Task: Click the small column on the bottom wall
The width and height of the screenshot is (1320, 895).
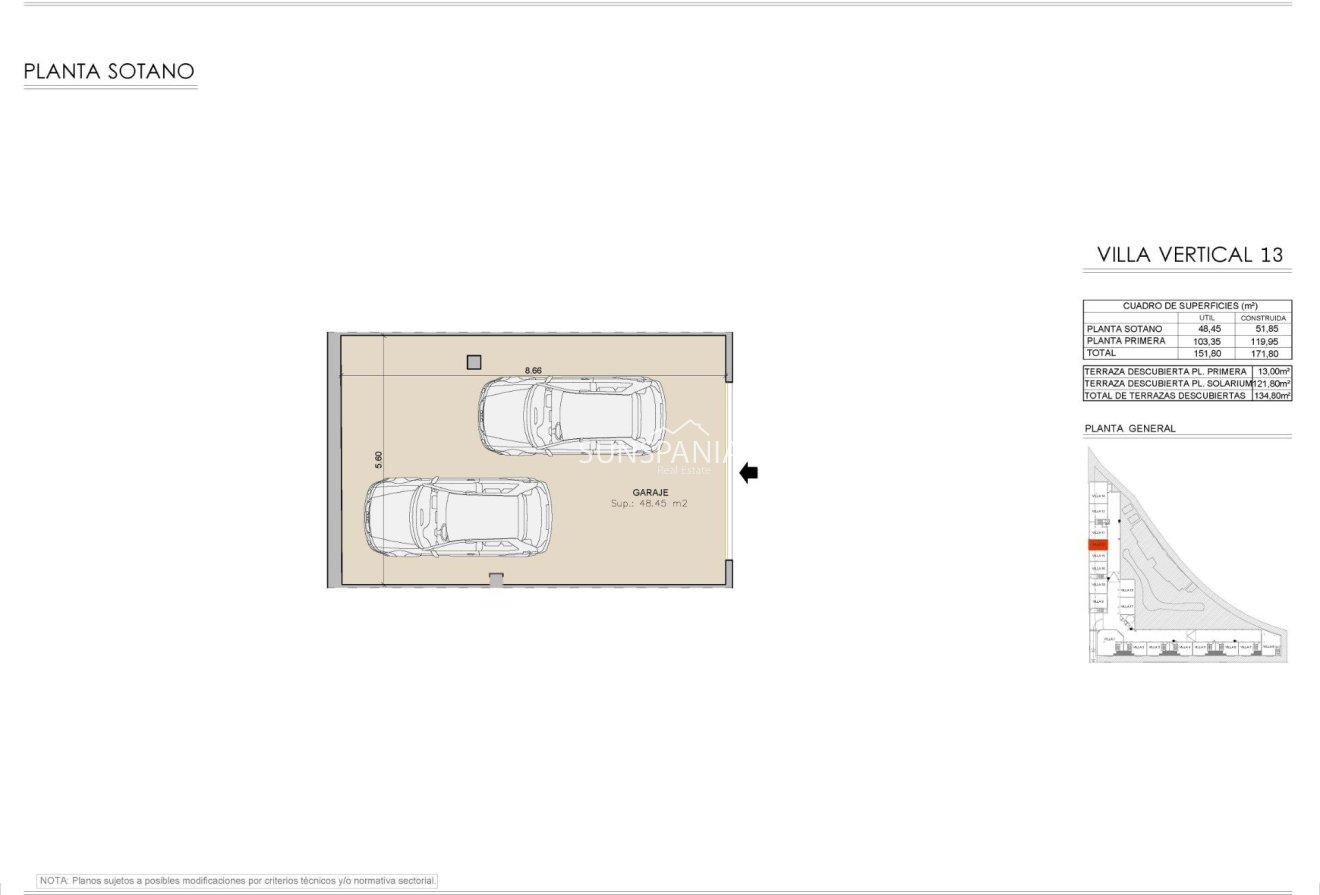Action: click(496, 579)
